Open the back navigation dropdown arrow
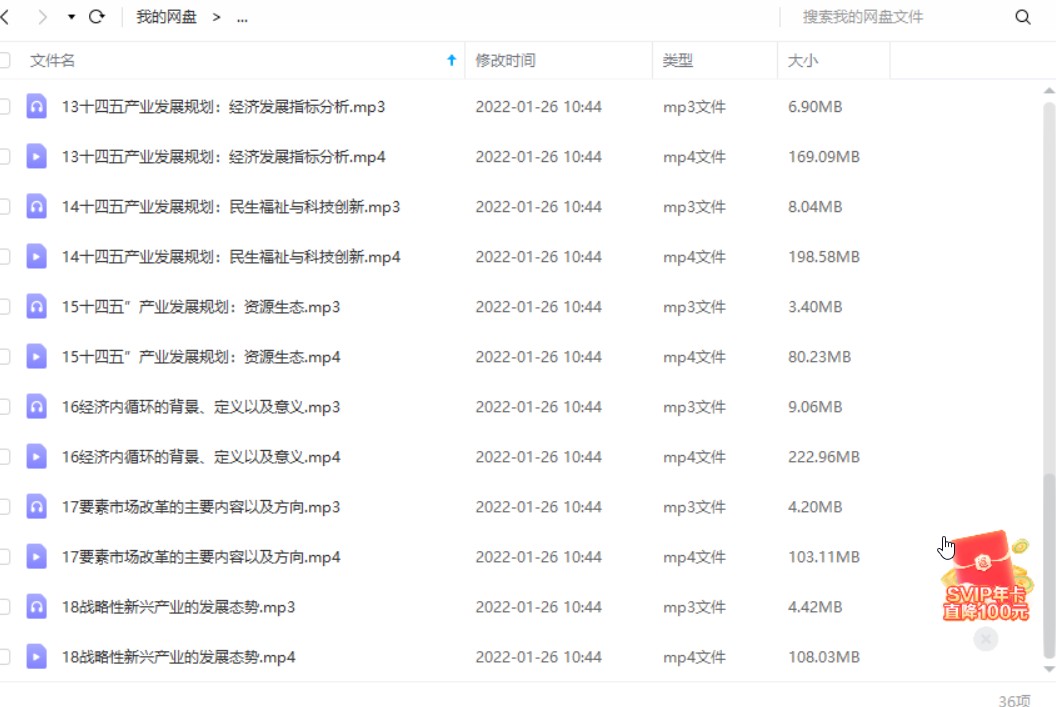Image resolution: width=1056 pixels, height=707 pixels. 70,16
